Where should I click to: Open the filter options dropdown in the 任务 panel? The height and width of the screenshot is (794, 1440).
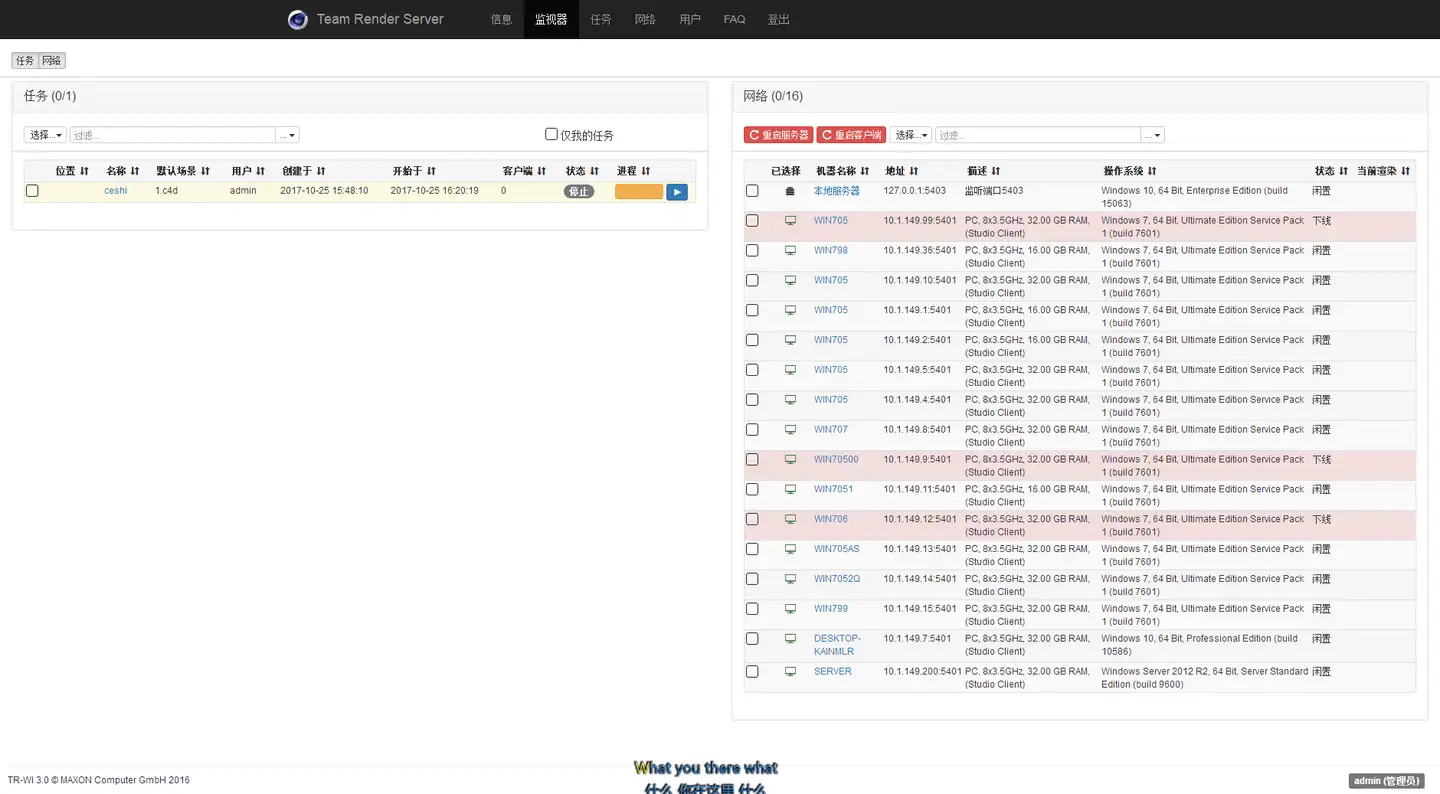click(288, 135)
